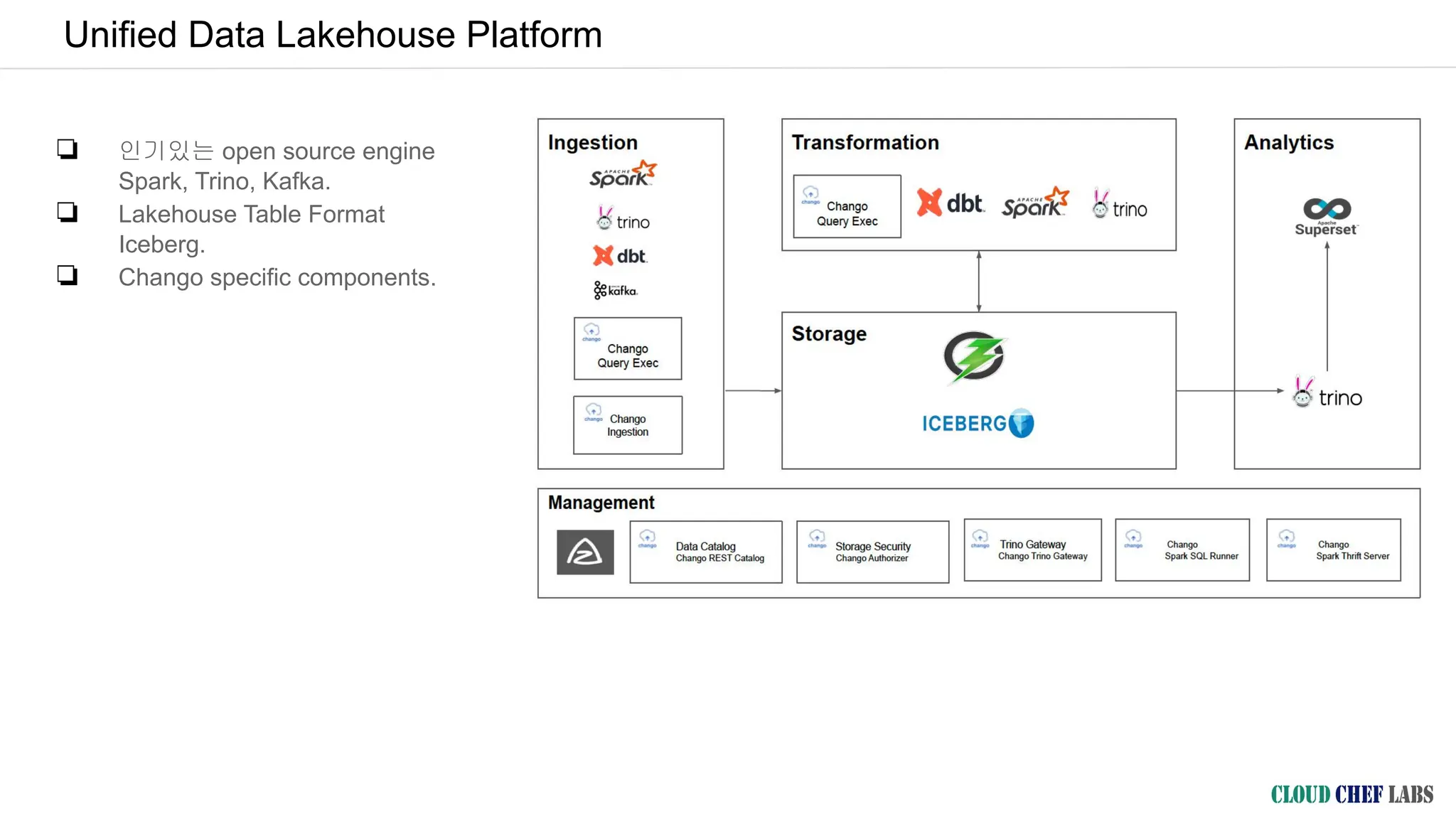1456x819 pixels.
Task: Click the Apache Spark logo in Ingestion
Action: click(x=623, y=174)
